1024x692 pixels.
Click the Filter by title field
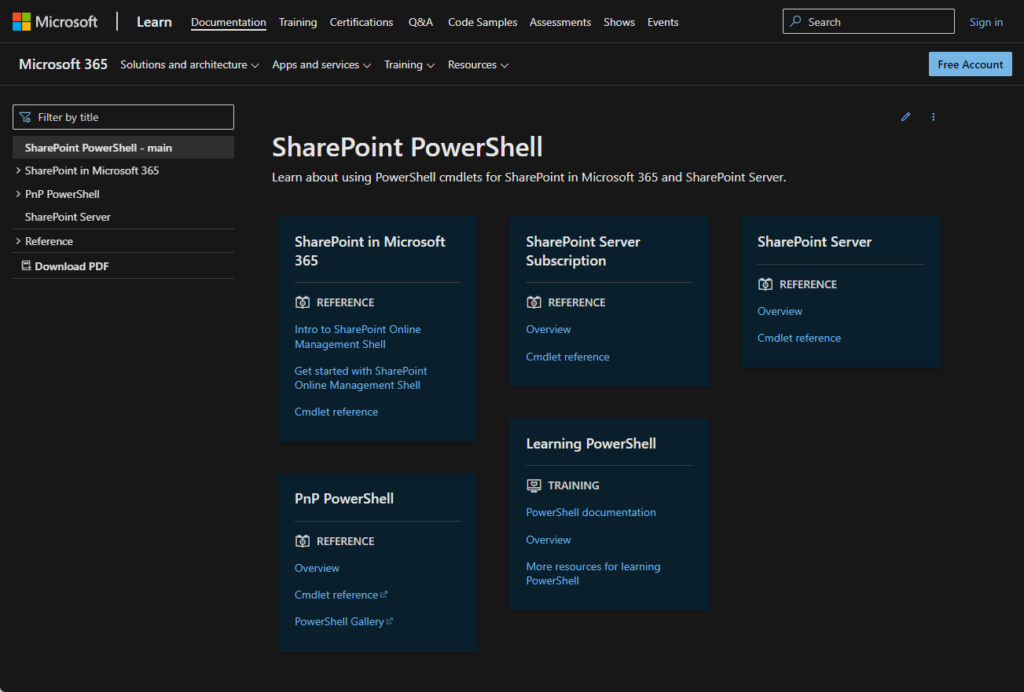(x=123, y=117)
